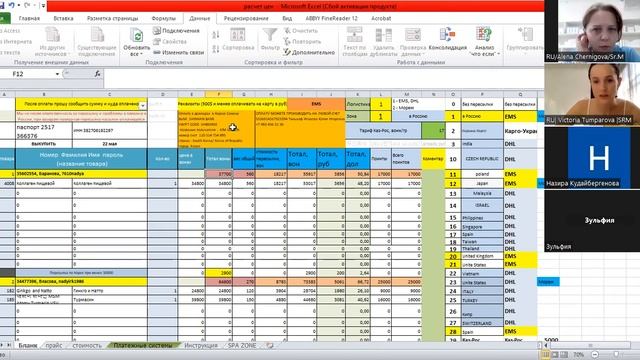Image resolution: width=640 pixels, height=360 pixels.
Task: Switch to Платежные системы sheet tab
Action: pos(143,345)
